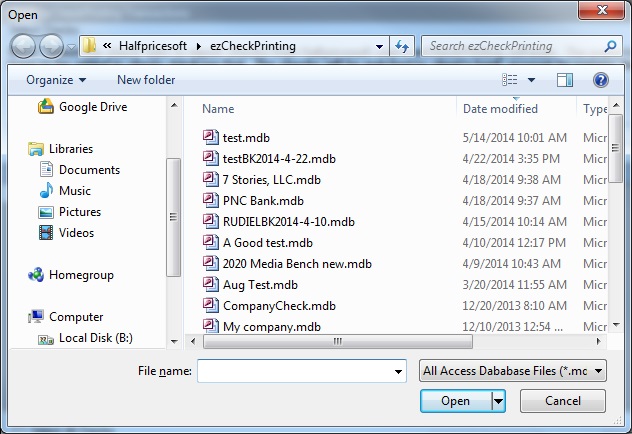632x434 pixels.
Task: Click the Change your view icon
Action: (510, 80)
